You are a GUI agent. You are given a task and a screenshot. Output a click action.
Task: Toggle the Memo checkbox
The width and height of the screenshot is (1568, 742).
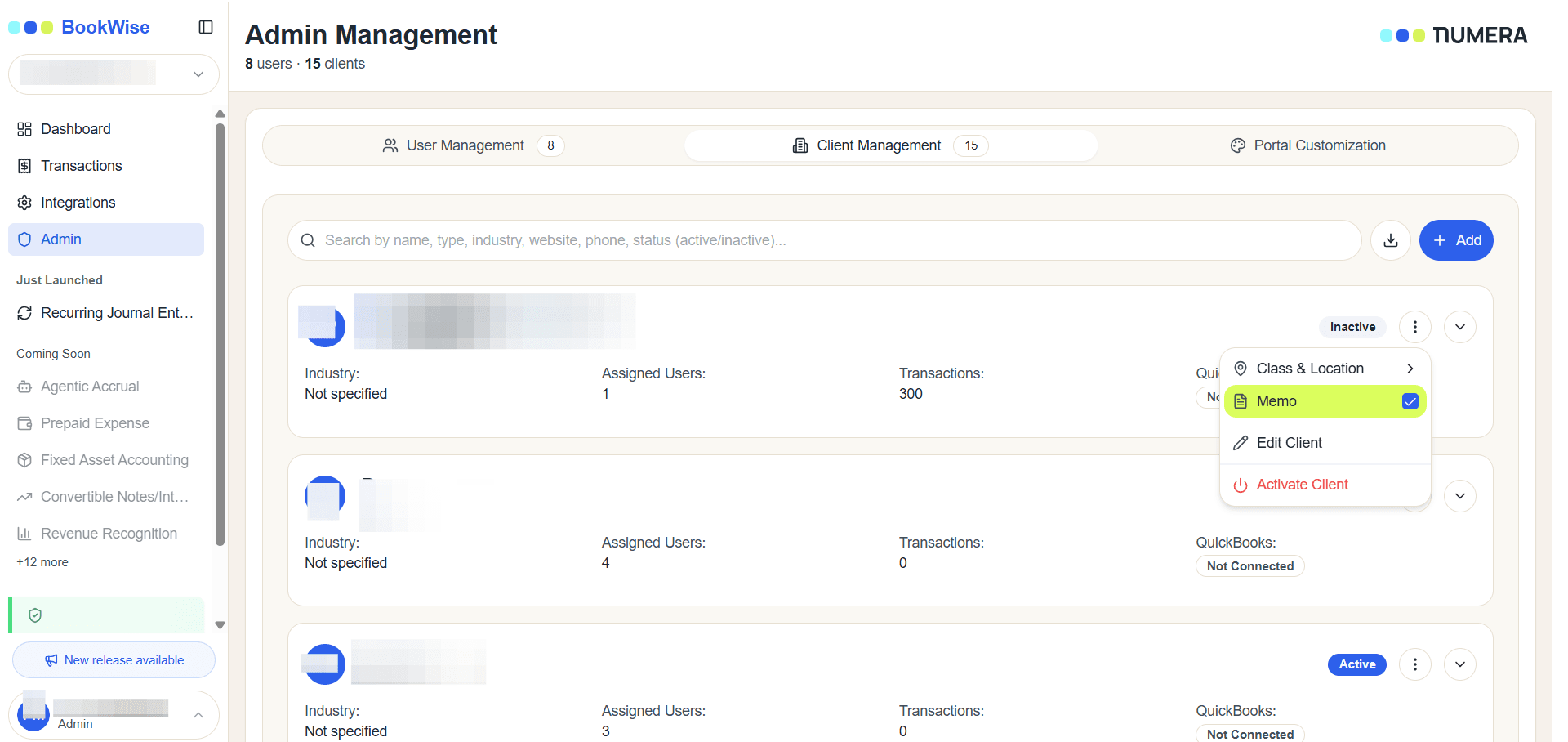(x=1410, y=401)
